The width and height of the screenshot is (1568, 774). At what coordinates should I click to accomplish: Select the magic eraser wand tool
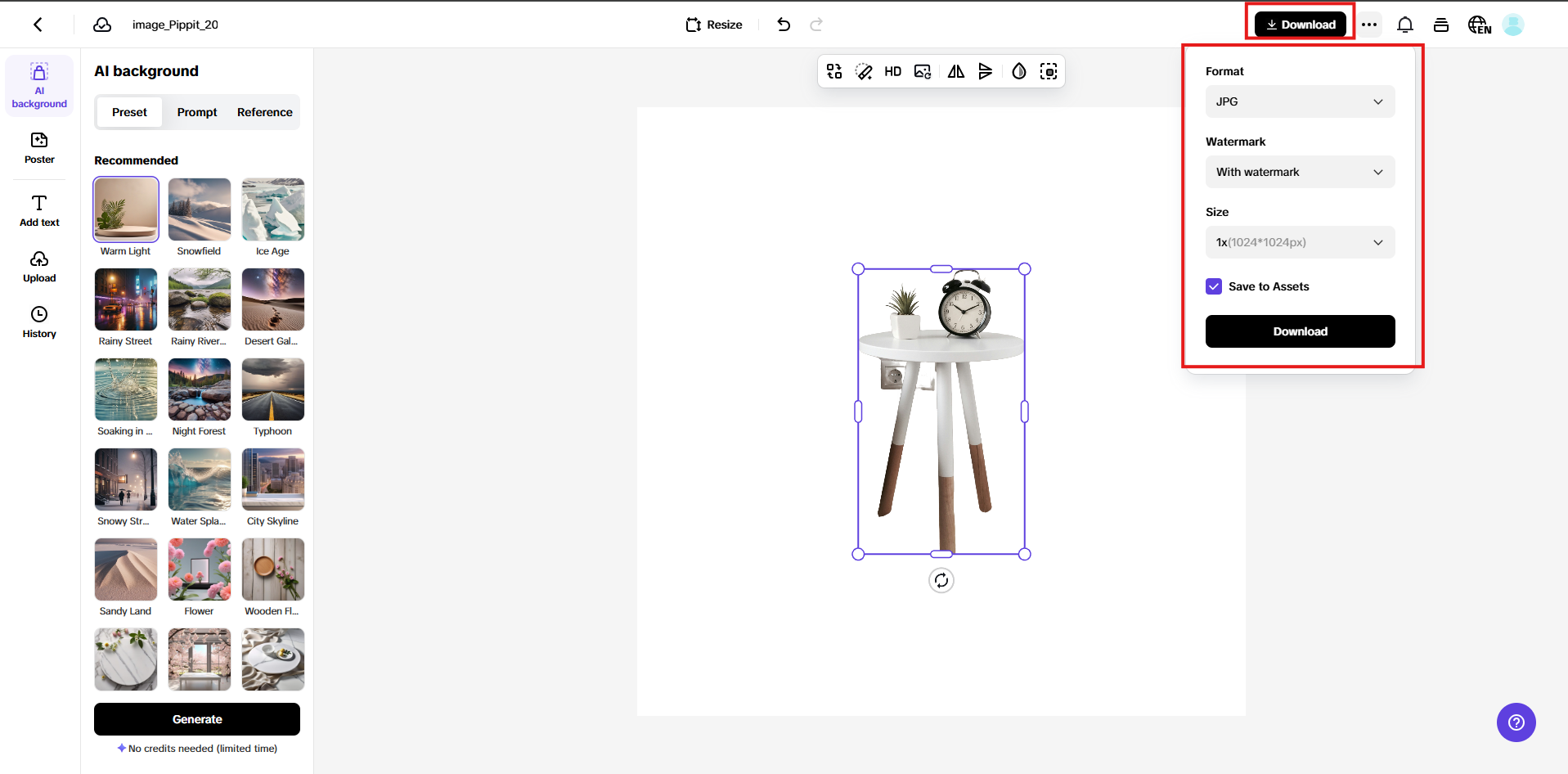click(x=864, y=71)
